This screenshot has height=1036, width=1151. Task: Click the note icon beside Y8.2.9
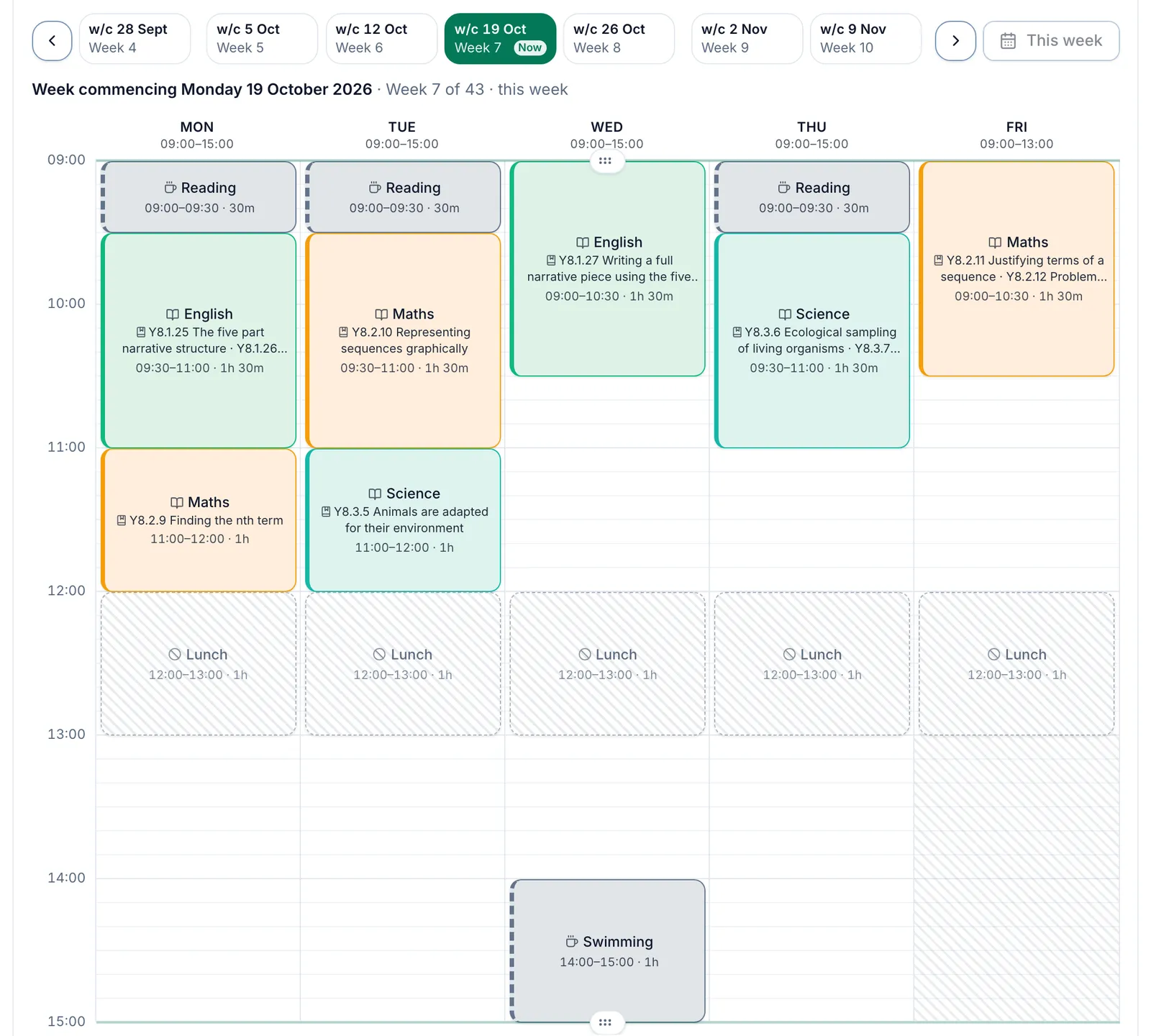click(x=122, y=520)
